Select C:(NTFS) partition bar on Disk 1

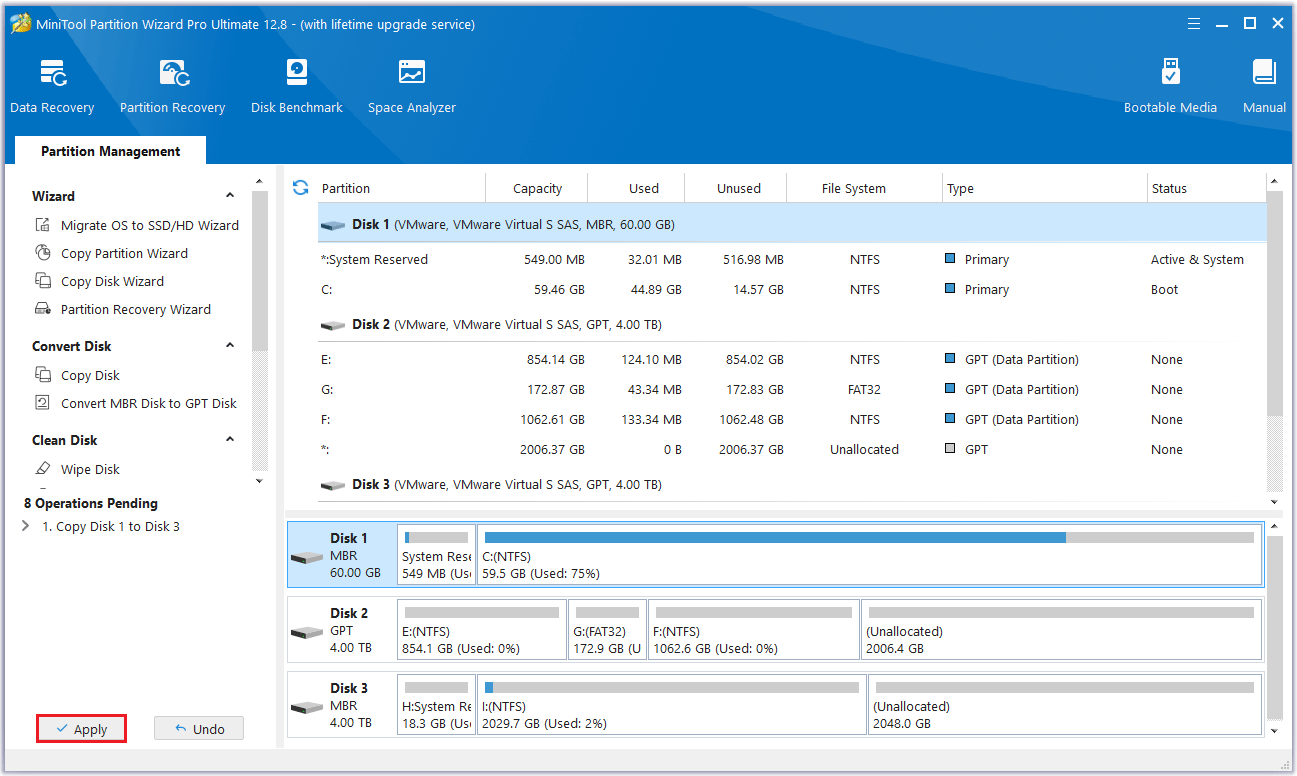869,554
